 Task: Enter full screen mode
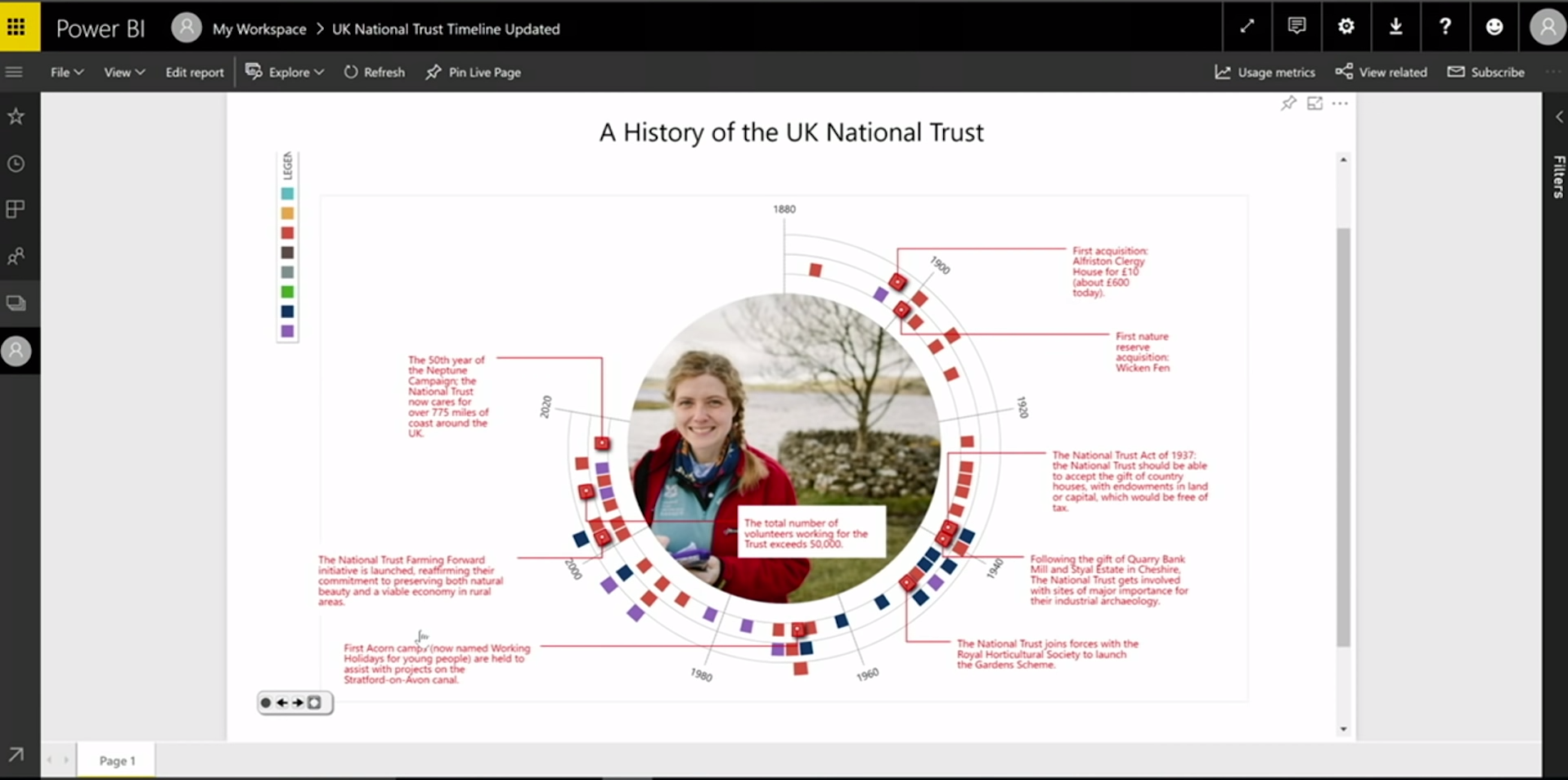(1247, 27)
